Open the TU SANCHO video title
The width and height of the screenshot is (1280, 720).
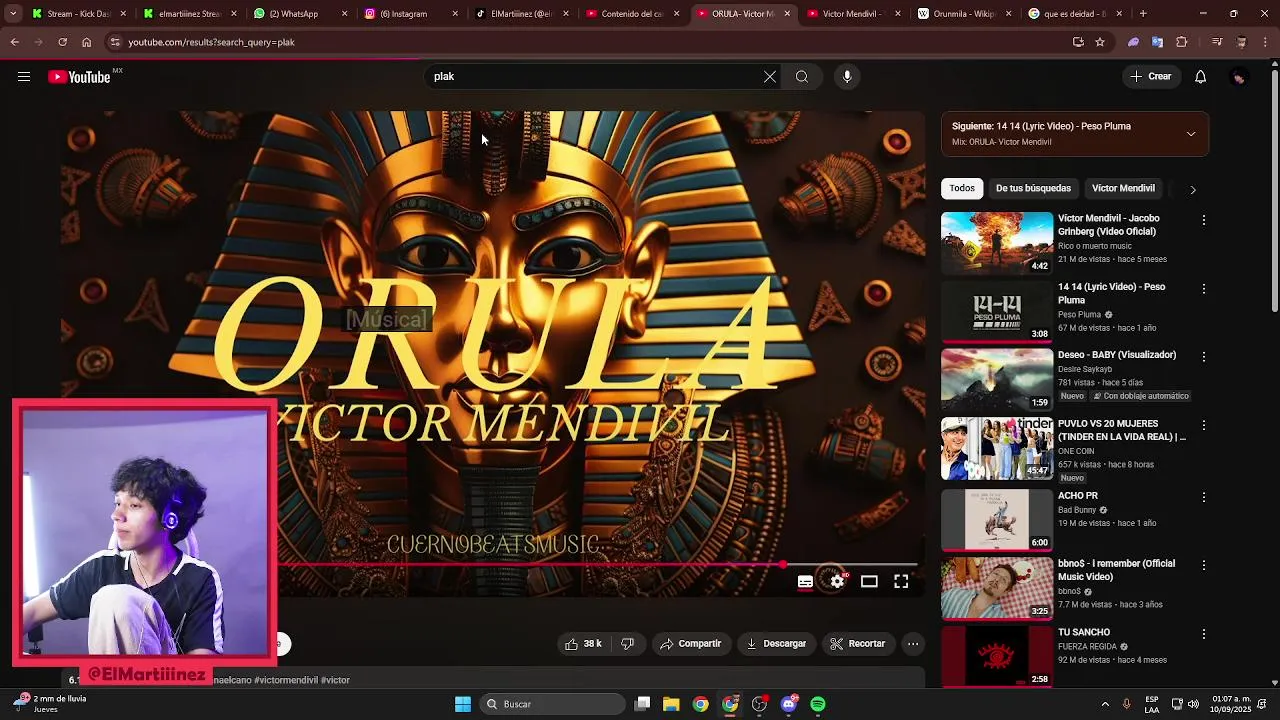[1084, 633]
